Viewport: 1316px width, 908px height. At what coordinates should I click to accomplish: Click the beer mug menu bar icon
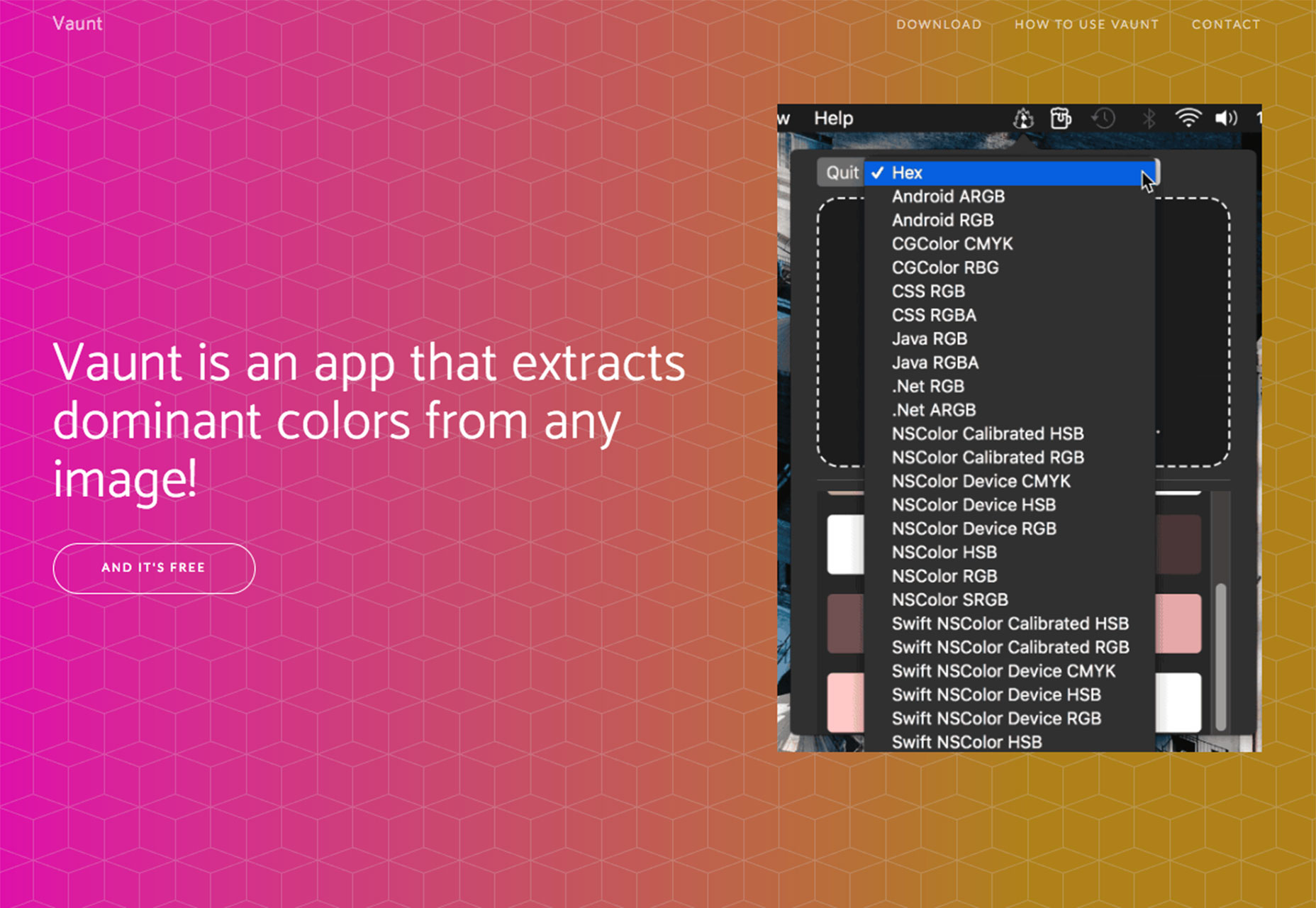[1061, 118]
